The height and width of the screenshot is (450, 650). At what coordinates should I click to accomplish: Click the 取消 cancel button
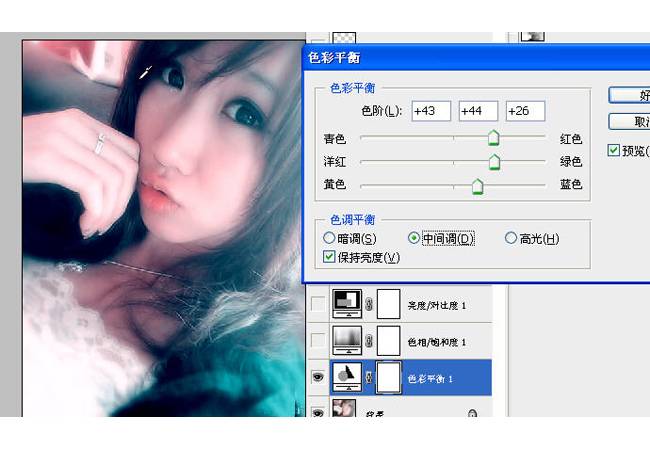pyautogui.click(x=629, y=122)
